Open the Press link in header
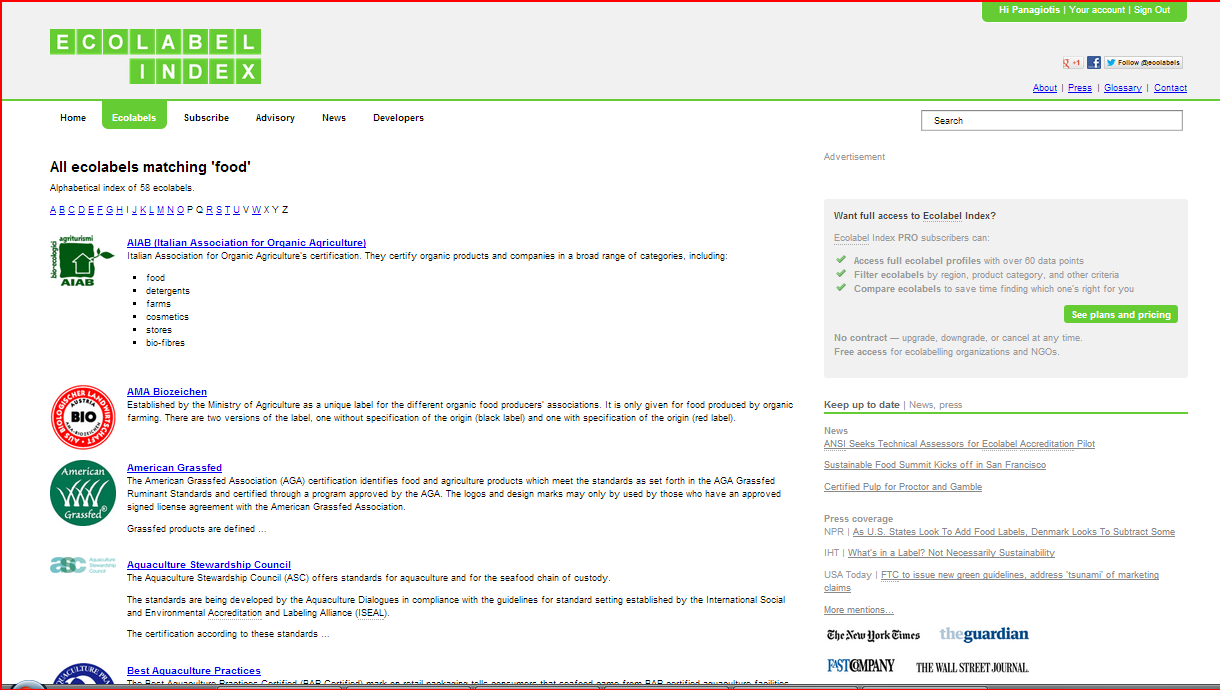Screen dimensions: 1220x690 click(x=1080, y=88)
